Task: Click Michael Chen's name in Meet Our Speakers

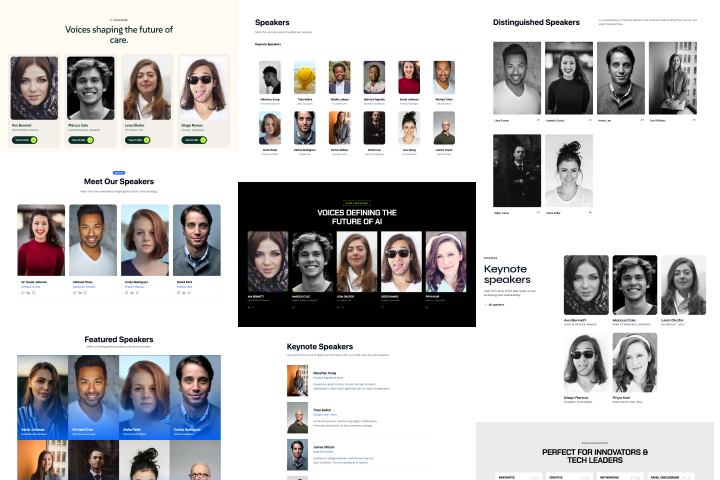Action: 83,282
